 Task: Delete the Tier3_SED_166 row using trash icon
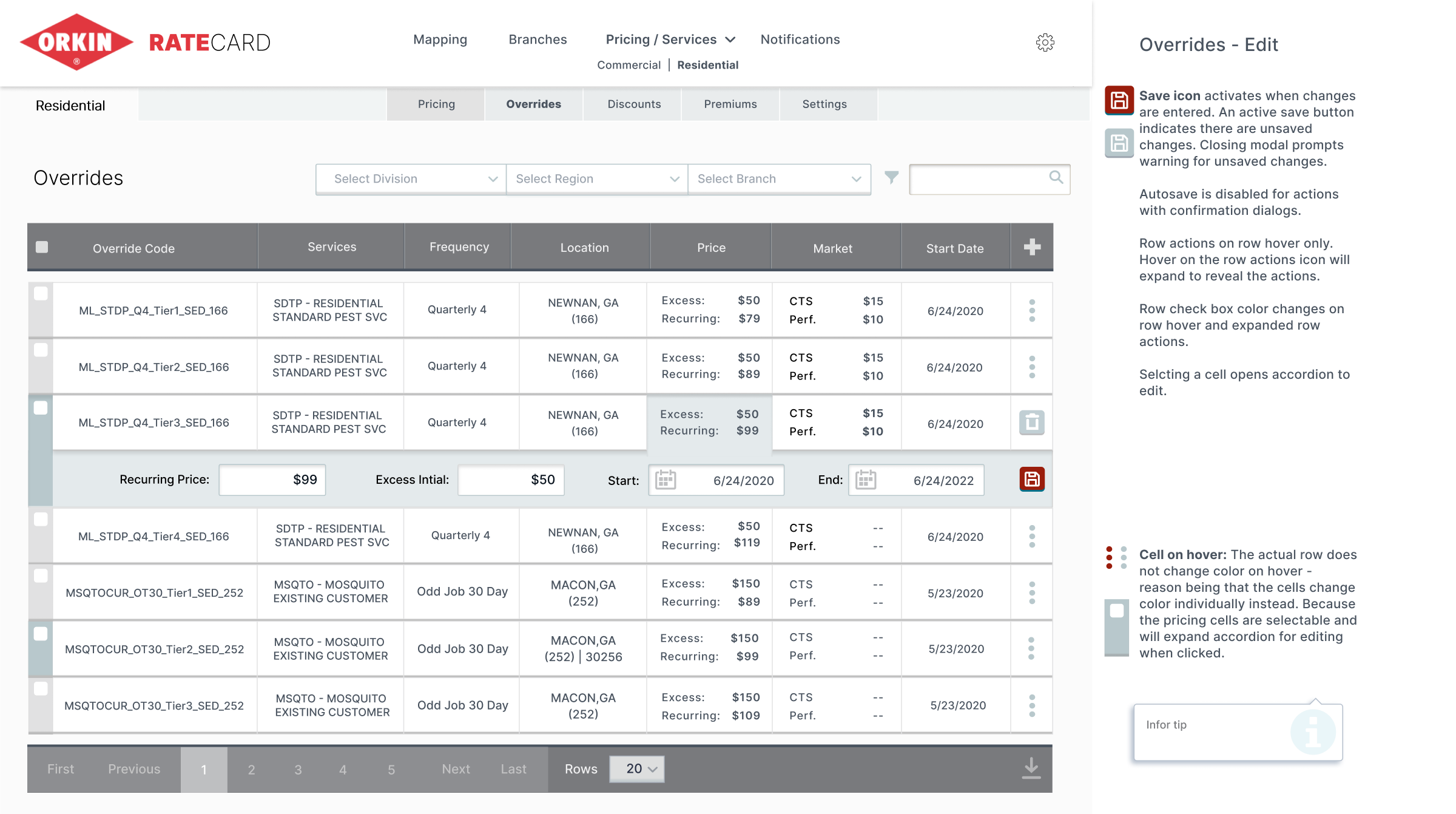[x=1031, y=422]
